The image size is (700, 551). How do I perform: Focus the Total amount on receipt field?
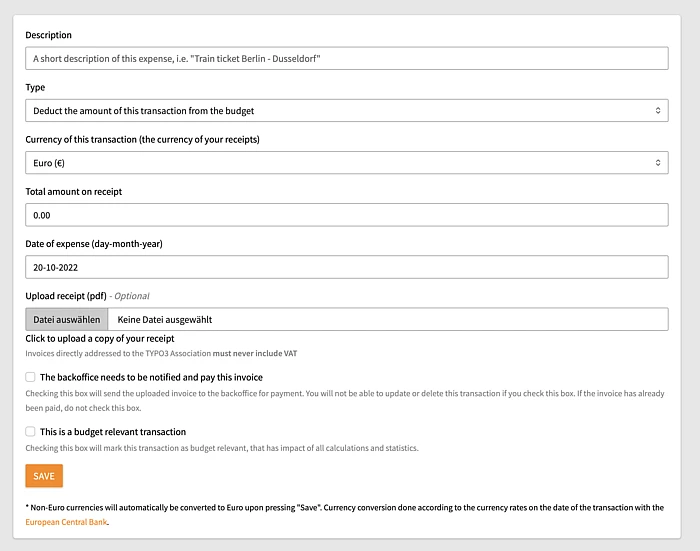click(346, 215)
